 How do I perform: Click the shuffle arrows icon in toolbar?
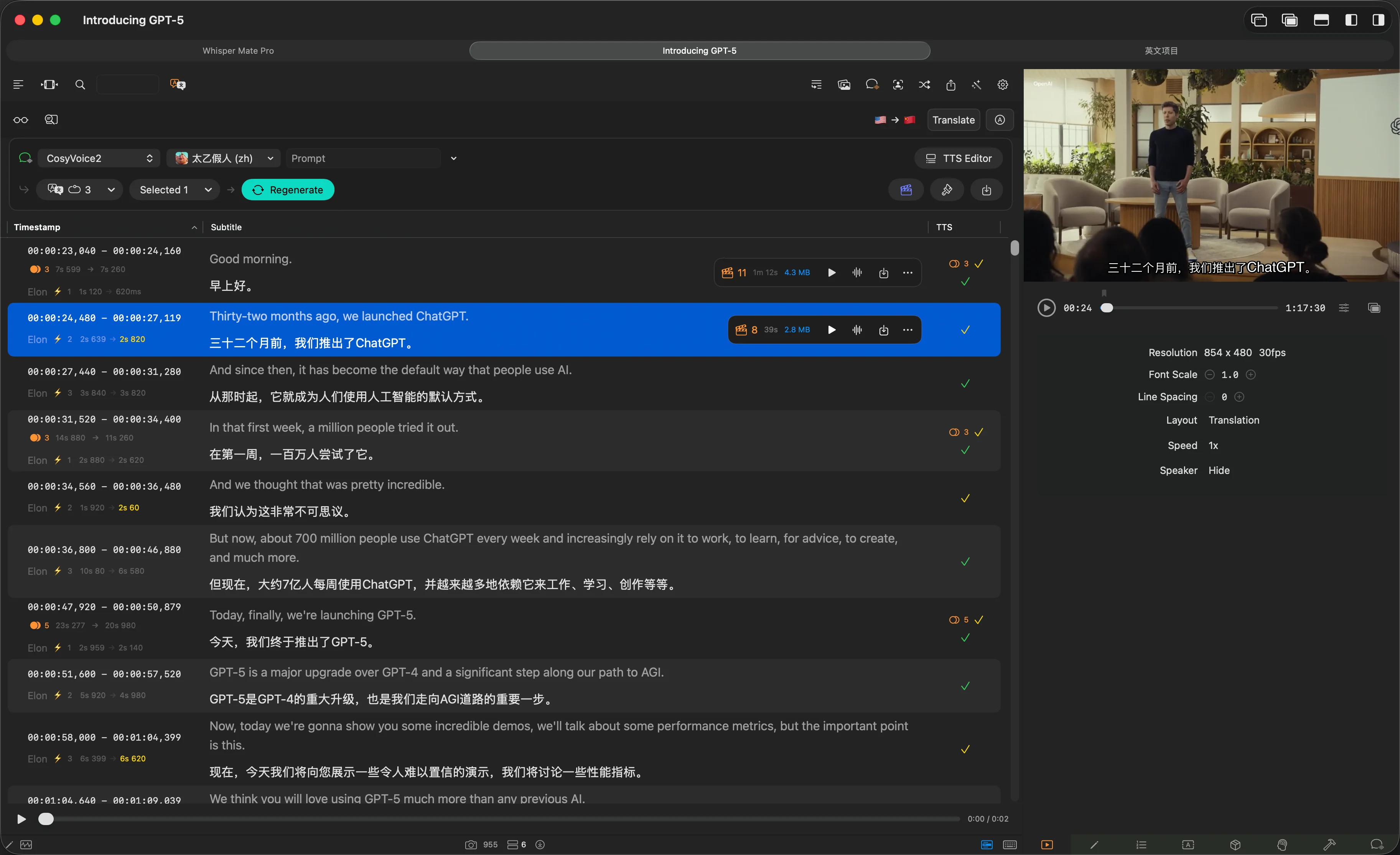pyautogui.click(x=924, y=85)
